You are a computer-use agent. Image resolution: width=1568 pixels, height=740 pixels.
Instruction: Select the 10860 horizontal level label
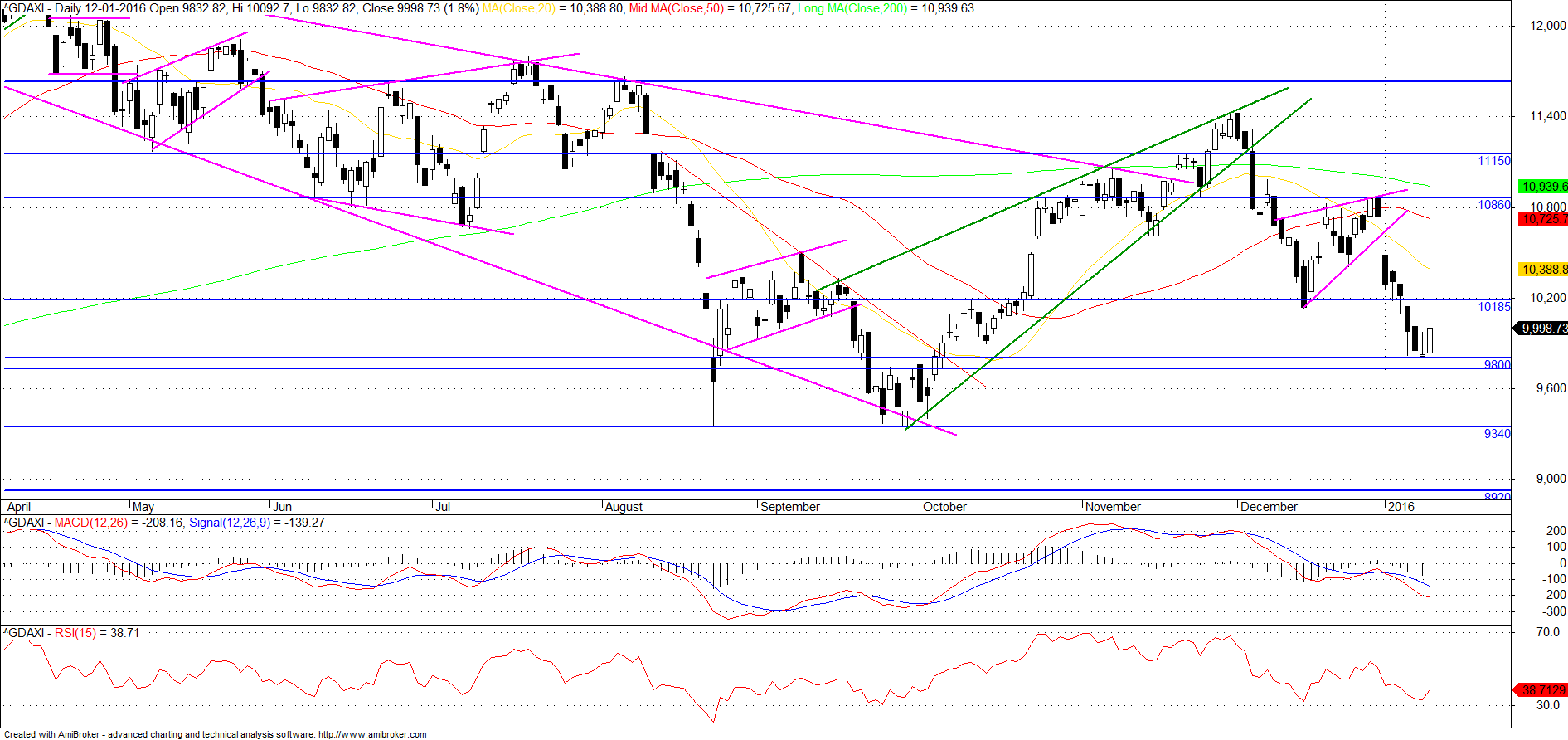[x=1494, y=205]
